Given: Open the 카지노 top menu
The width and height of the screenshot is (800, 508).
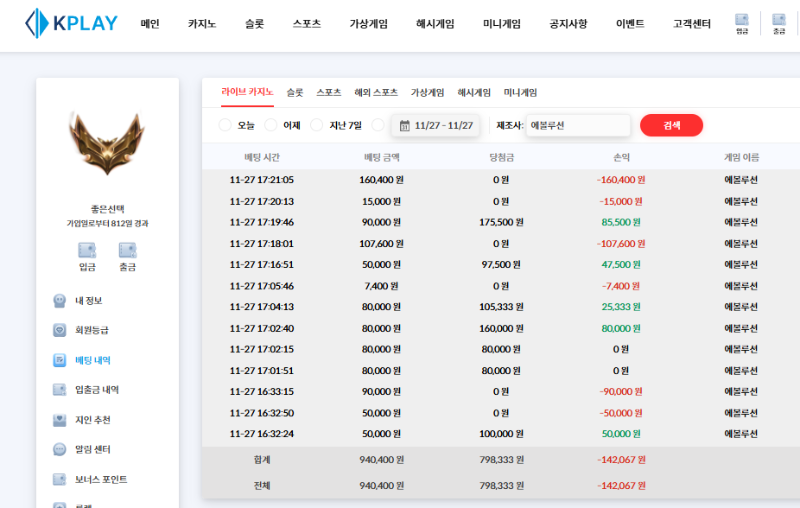Looking at the screenshot, I should point(202,23).
